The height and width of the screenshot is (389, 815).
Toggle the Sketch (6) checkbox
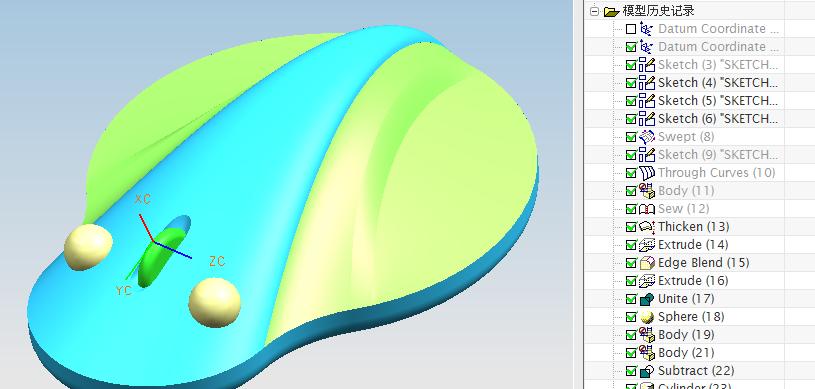tap(631, 119)
